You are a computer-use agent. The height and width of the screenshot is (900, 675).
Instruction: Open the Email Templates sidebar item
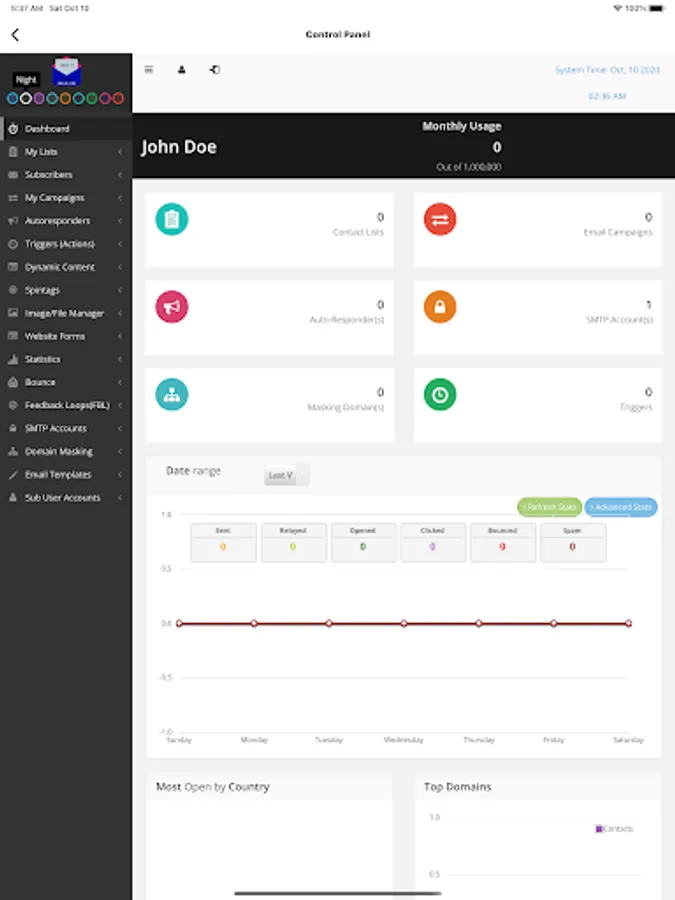tap(66, 475)
